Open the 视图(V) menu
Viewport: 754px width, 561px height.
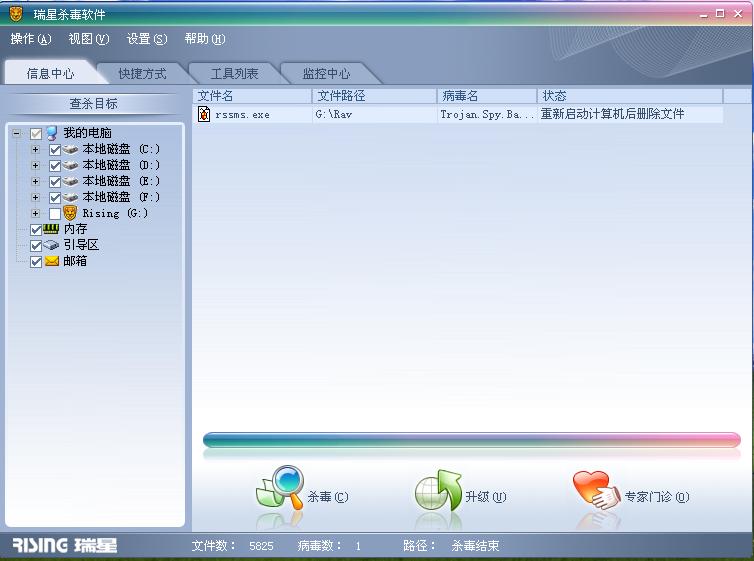[x=89, y=39]
